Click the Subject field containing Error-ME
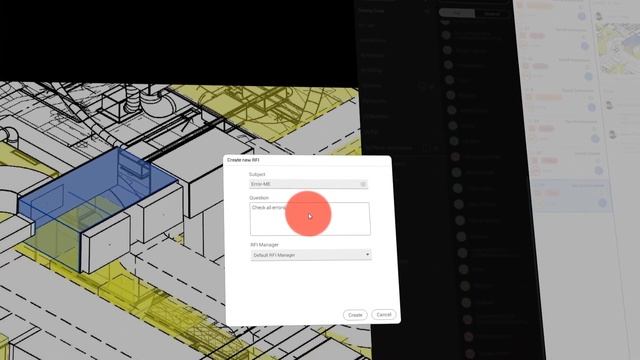The image size is (640, 360). pos(308,184)
